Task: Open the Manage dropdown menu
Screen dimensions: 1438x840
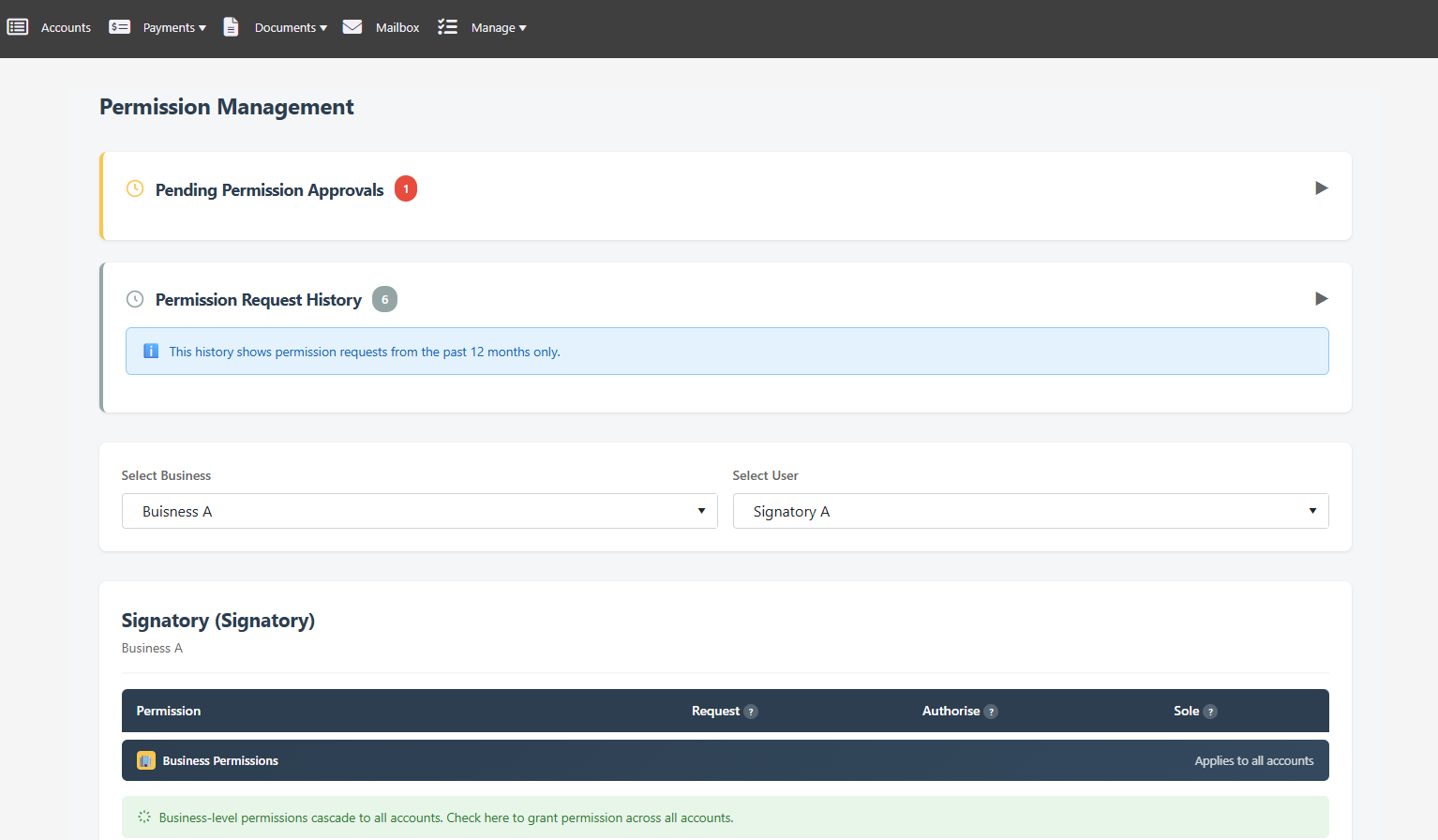Action: pos(499,26)
